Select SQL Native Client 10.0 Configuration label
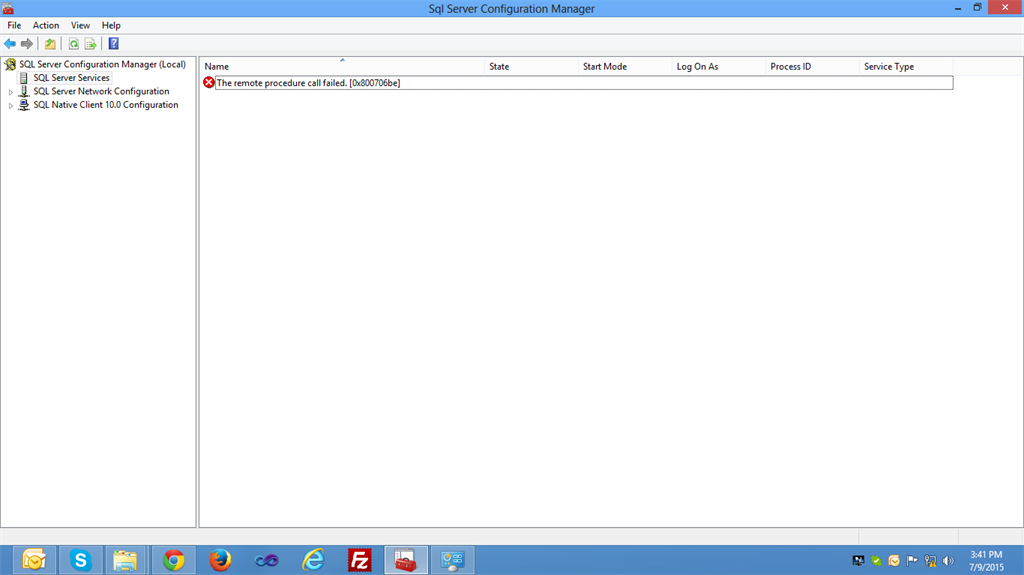Screen dimensions: 1024x575 [x=106, y=105]
